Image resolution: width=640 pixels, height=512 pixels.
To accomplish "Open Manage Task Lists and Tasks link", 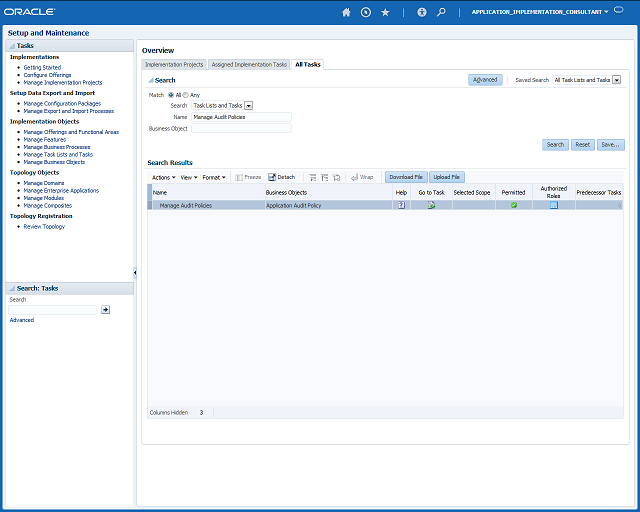I will point(58,155).
